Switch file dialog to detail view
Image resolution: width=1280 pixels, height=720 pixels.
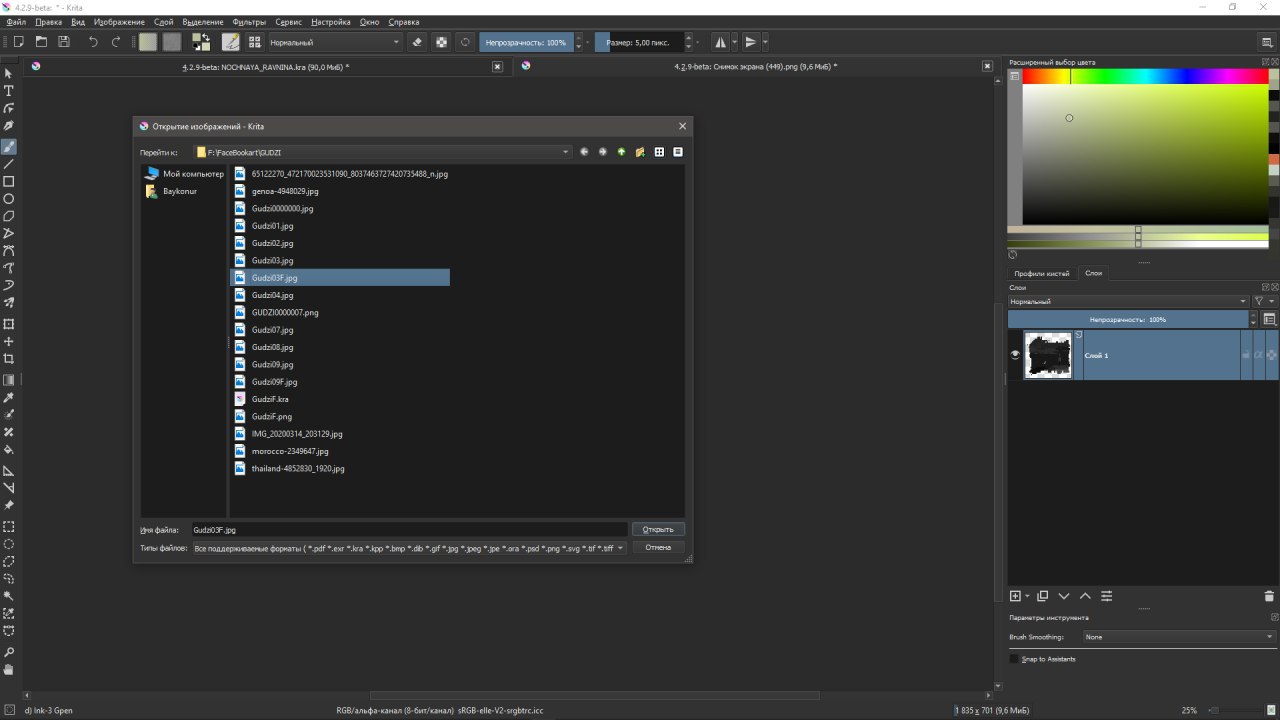click(x=678, y=152)
